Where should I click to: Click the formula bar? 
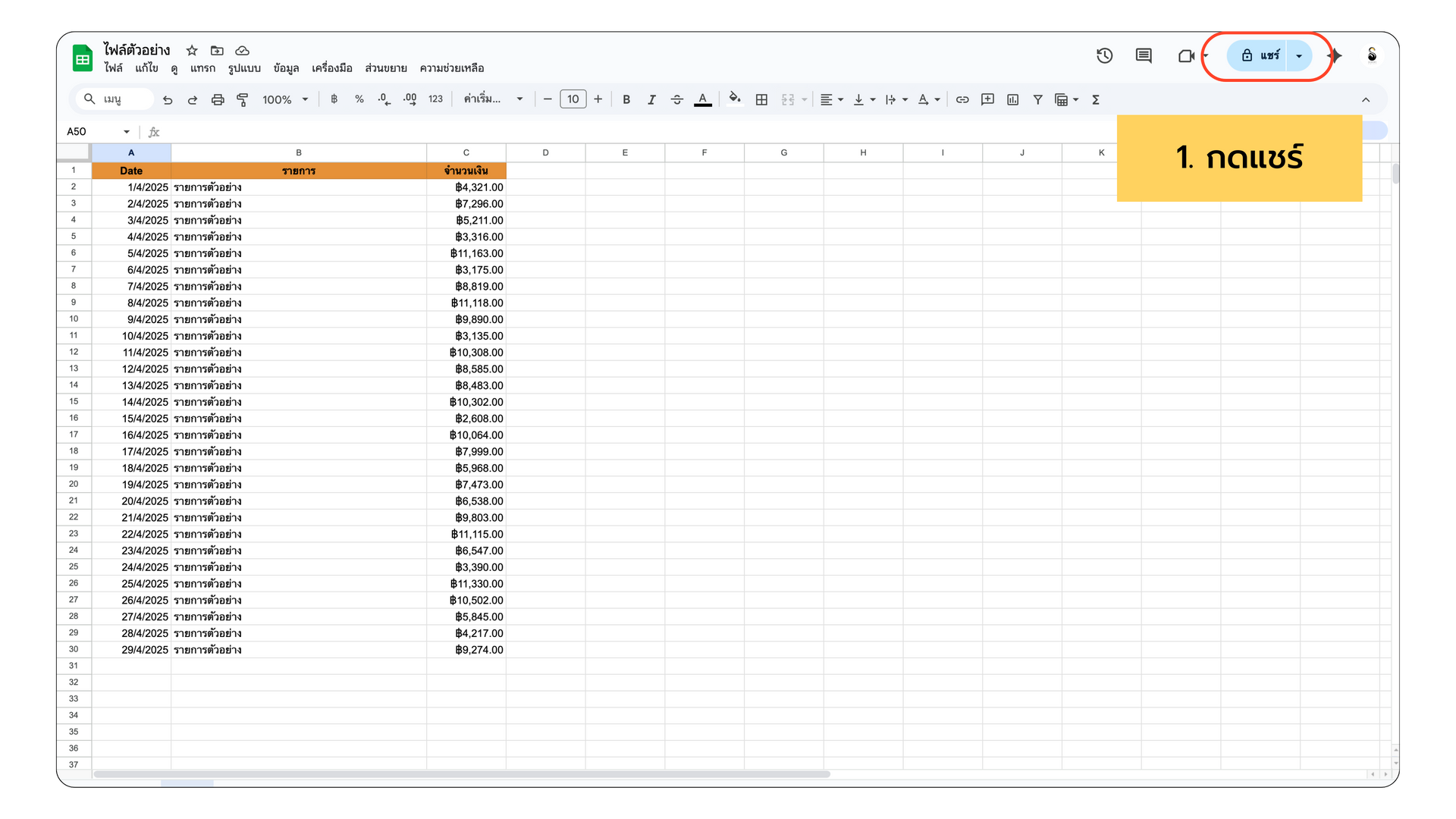tap(637, 132)
